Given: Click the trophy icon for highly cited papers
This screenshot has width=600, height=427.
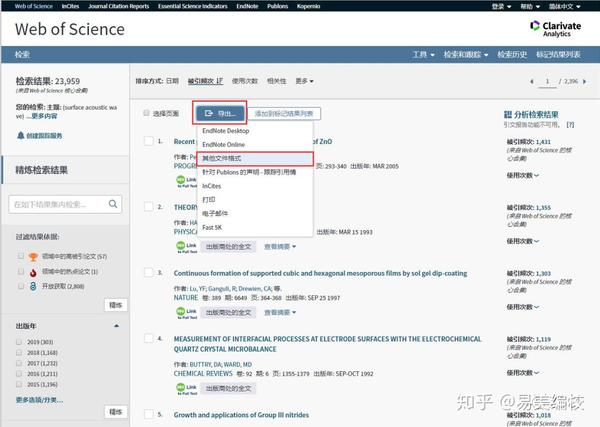Looking at the screenshot, I should 33,256.
